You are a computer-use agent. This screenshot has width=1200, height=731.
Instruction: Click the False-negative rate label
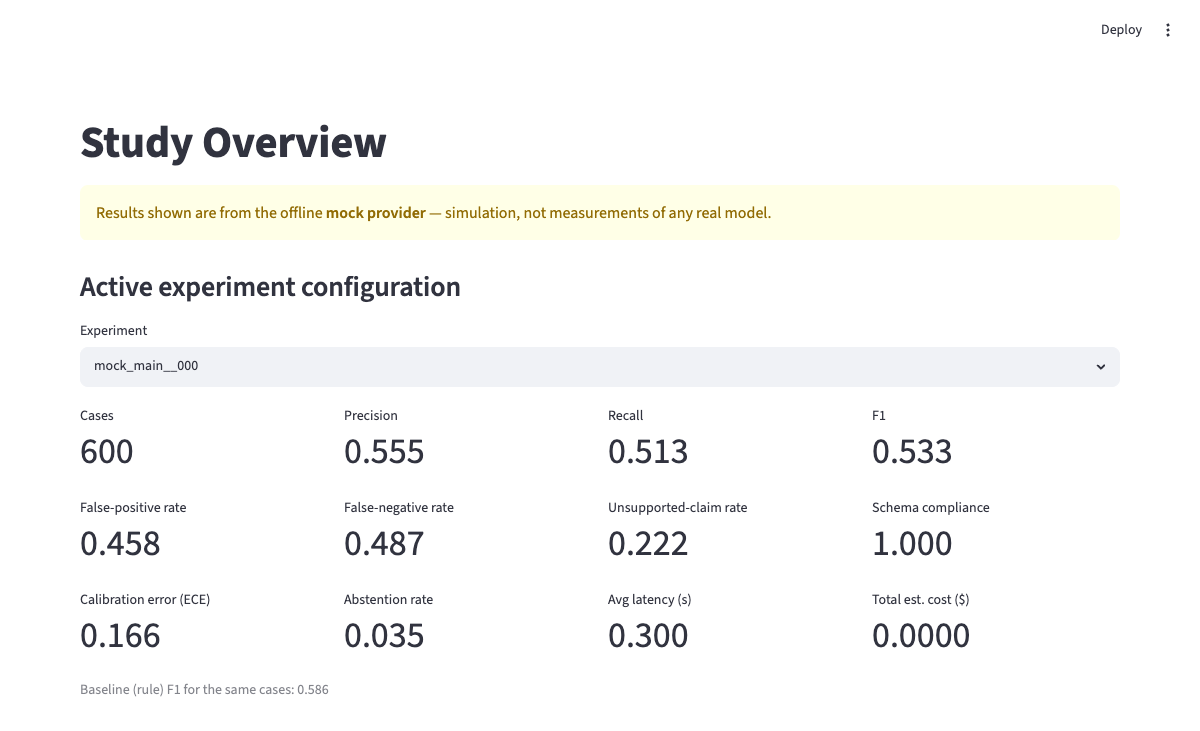pos(399,507)
